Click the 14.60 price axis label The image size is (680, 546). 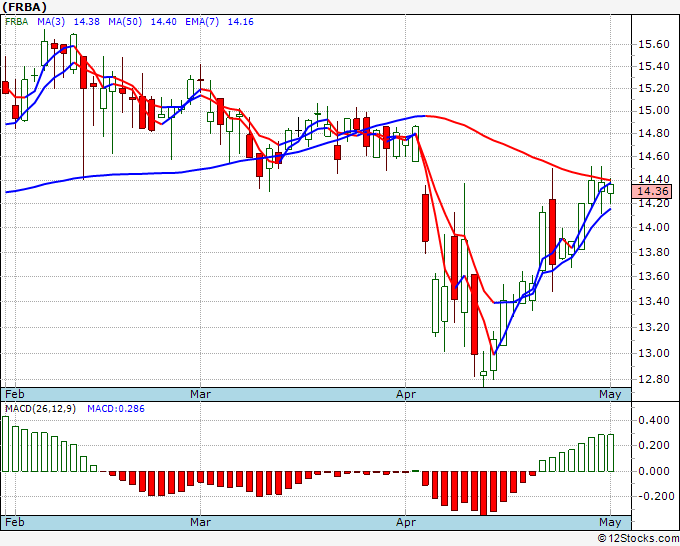[654, 157]
